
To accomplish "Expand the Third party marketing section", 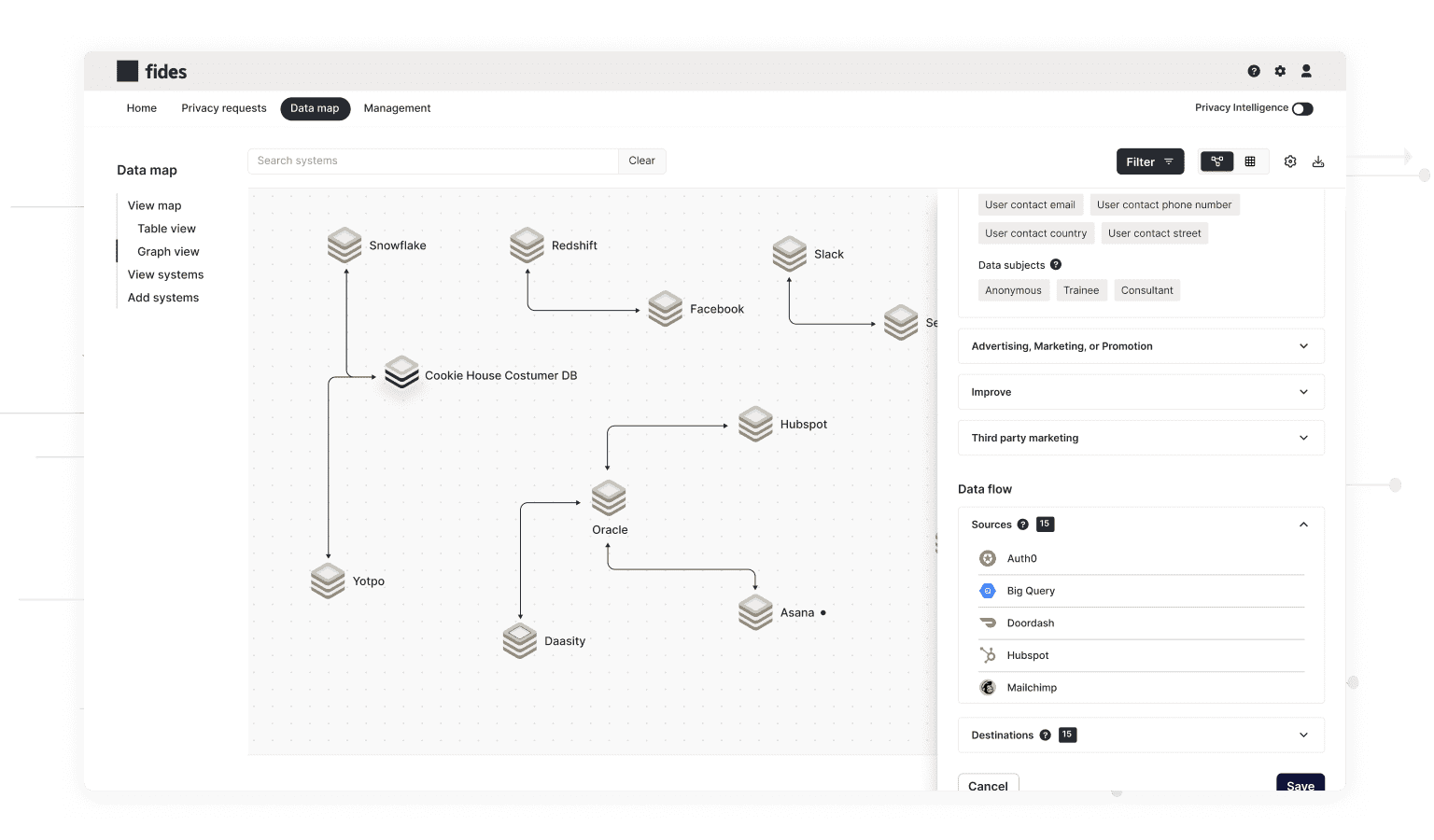I will pos(1141,438).
